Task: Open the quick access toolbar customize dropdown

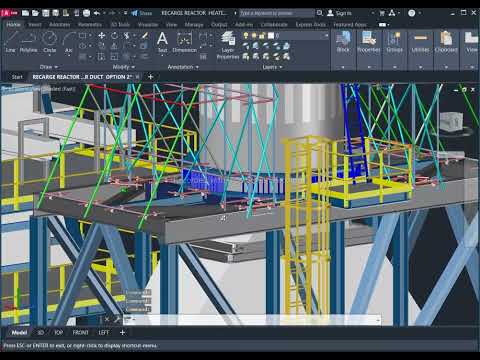Action: (x=125, y=13)
